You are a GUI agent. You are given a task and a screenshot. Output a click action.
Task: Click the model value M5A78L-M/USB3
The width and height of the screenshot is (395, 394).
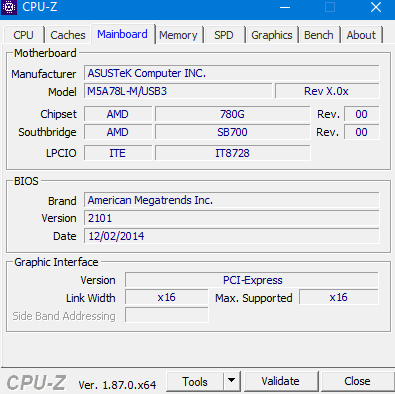click(178, 91)
